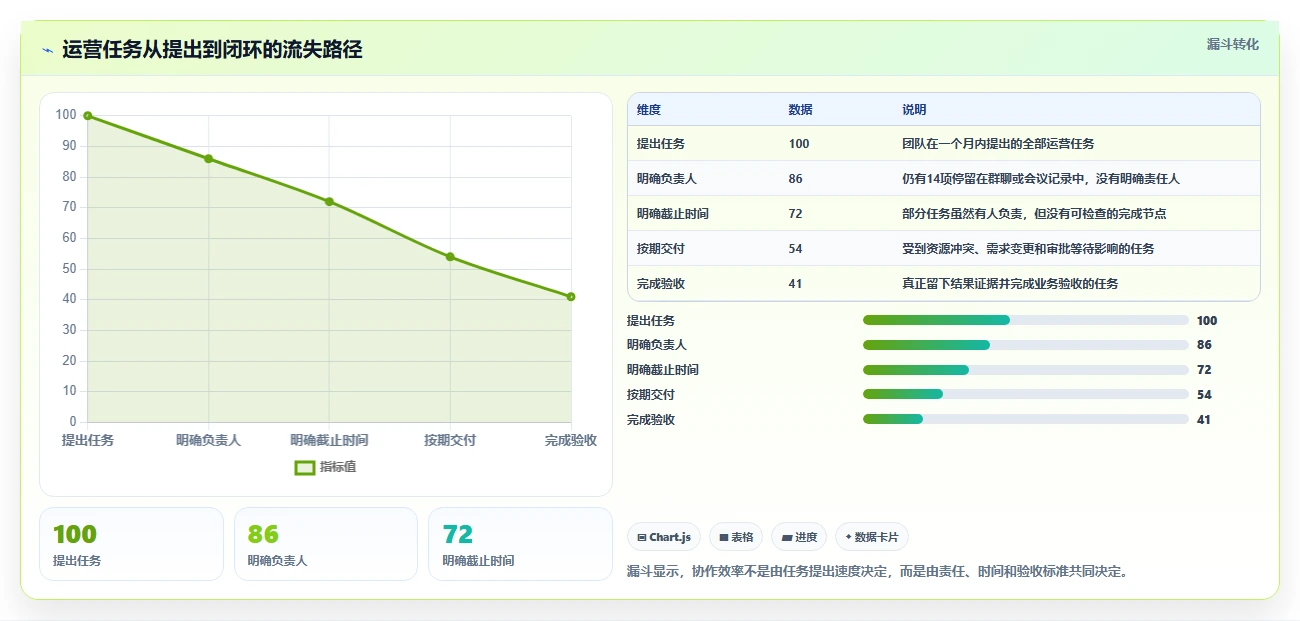Viewport: 1300px width, 621px height.
Task: Select the 按期交付 row name in table
Action: click(661, 249)
